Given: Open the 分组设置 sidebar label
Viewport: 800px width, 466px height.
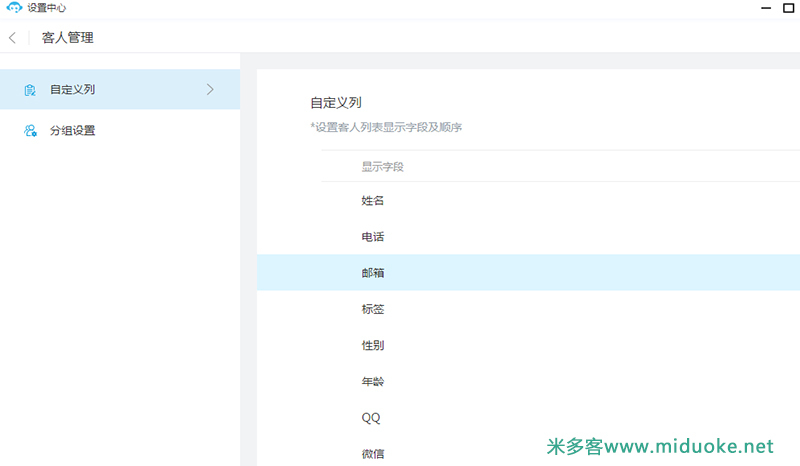Looking at the screenshot, I should click(72, 130).
